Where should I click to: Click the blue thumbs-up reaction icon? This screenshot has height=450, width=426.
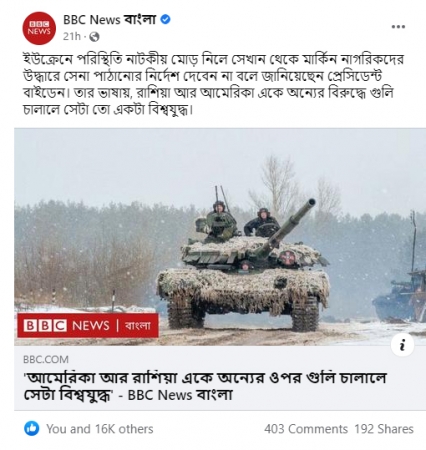[32, 428]
